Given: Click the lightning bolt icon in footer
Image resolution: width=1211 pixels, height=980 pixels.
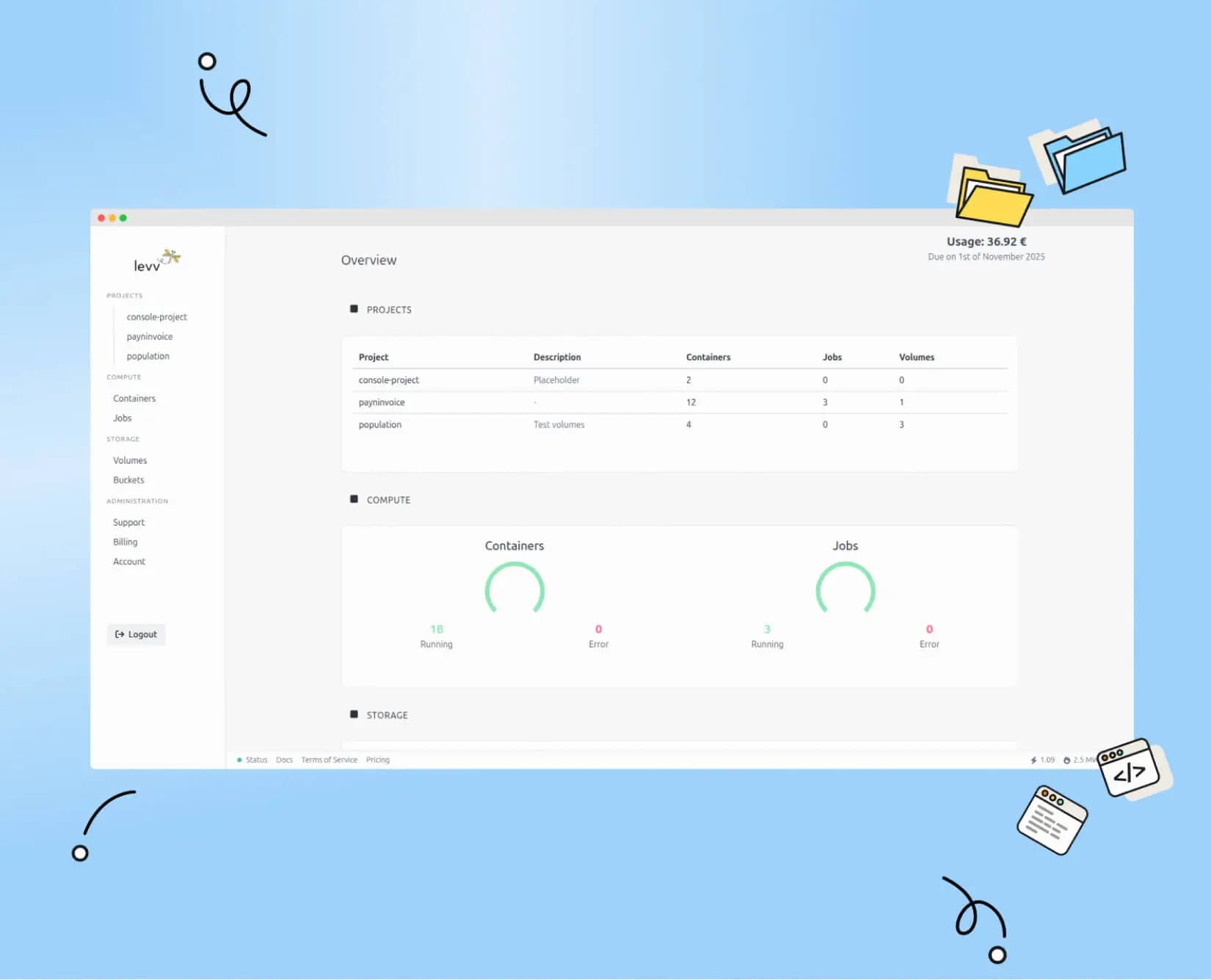Looking at the screenshot, I should (x=1033, y=760).
